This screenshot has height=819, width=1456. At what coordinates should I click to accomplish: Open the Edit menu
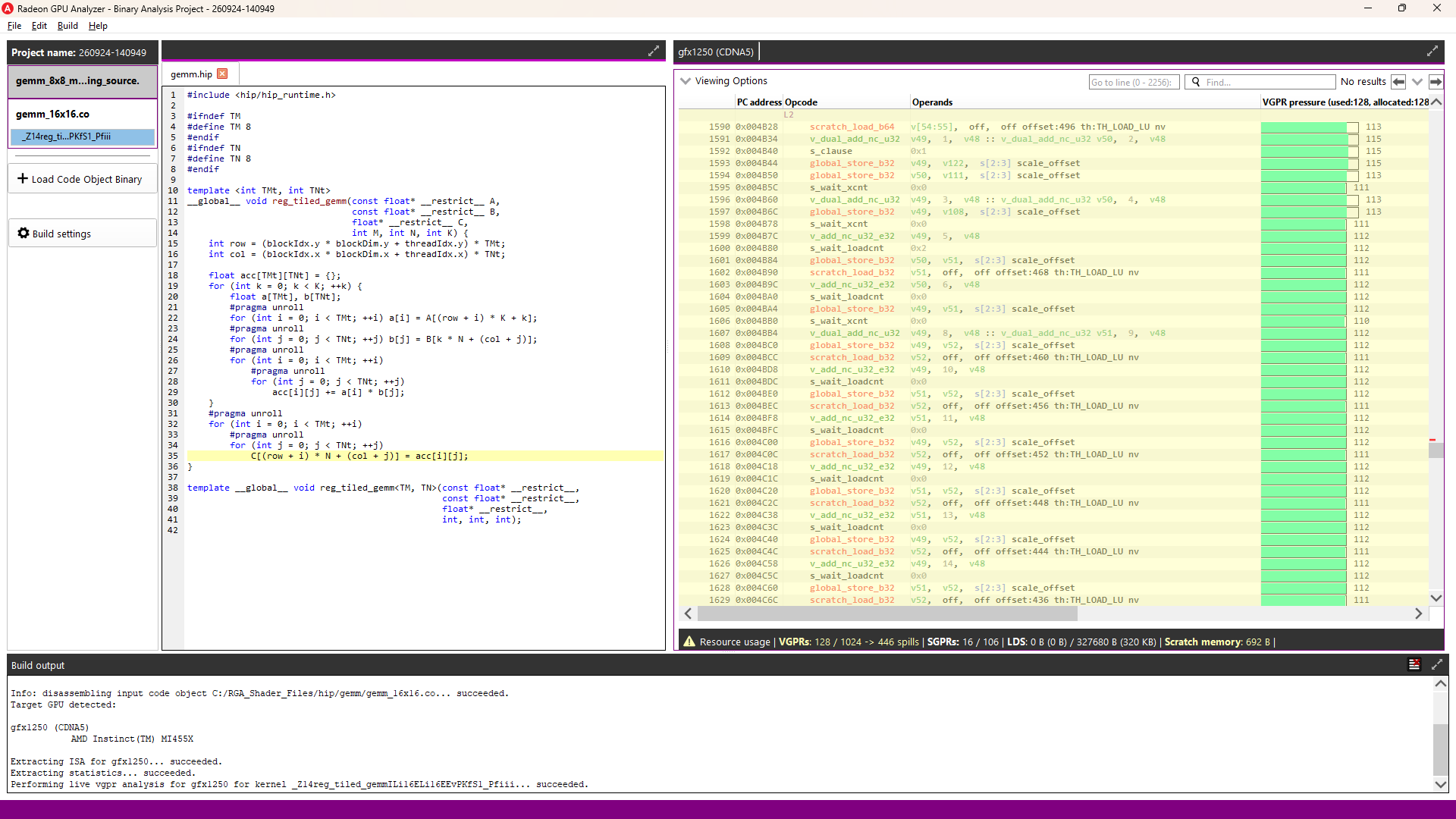pos(39,25)
